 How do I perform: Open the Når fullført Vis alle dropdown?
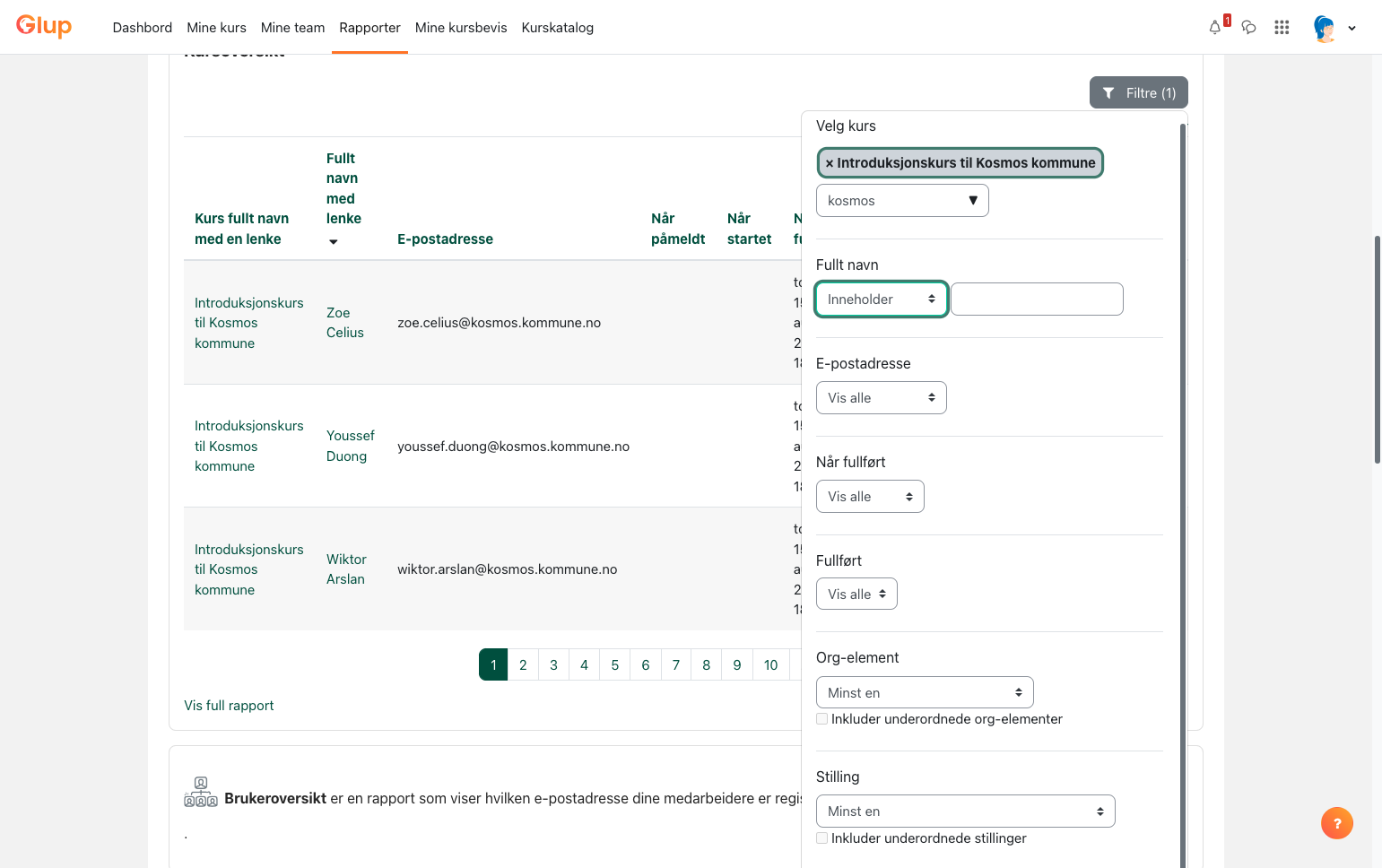870,497
